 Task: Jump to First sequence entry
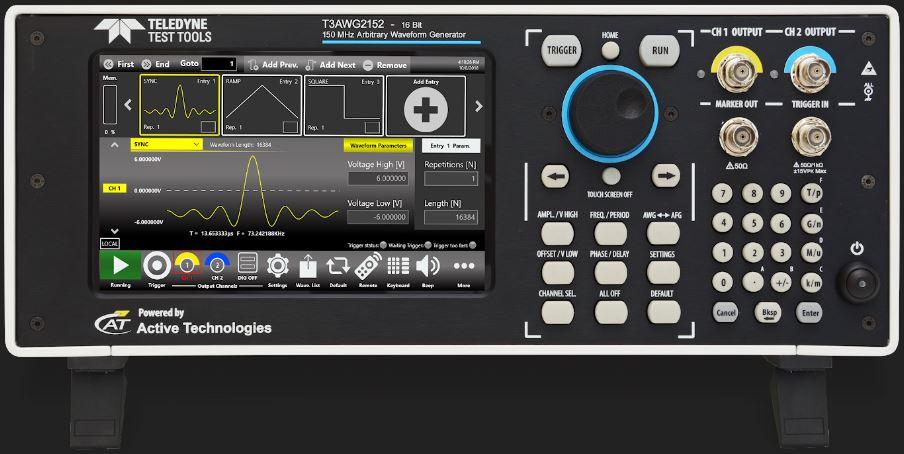point(118,65)
